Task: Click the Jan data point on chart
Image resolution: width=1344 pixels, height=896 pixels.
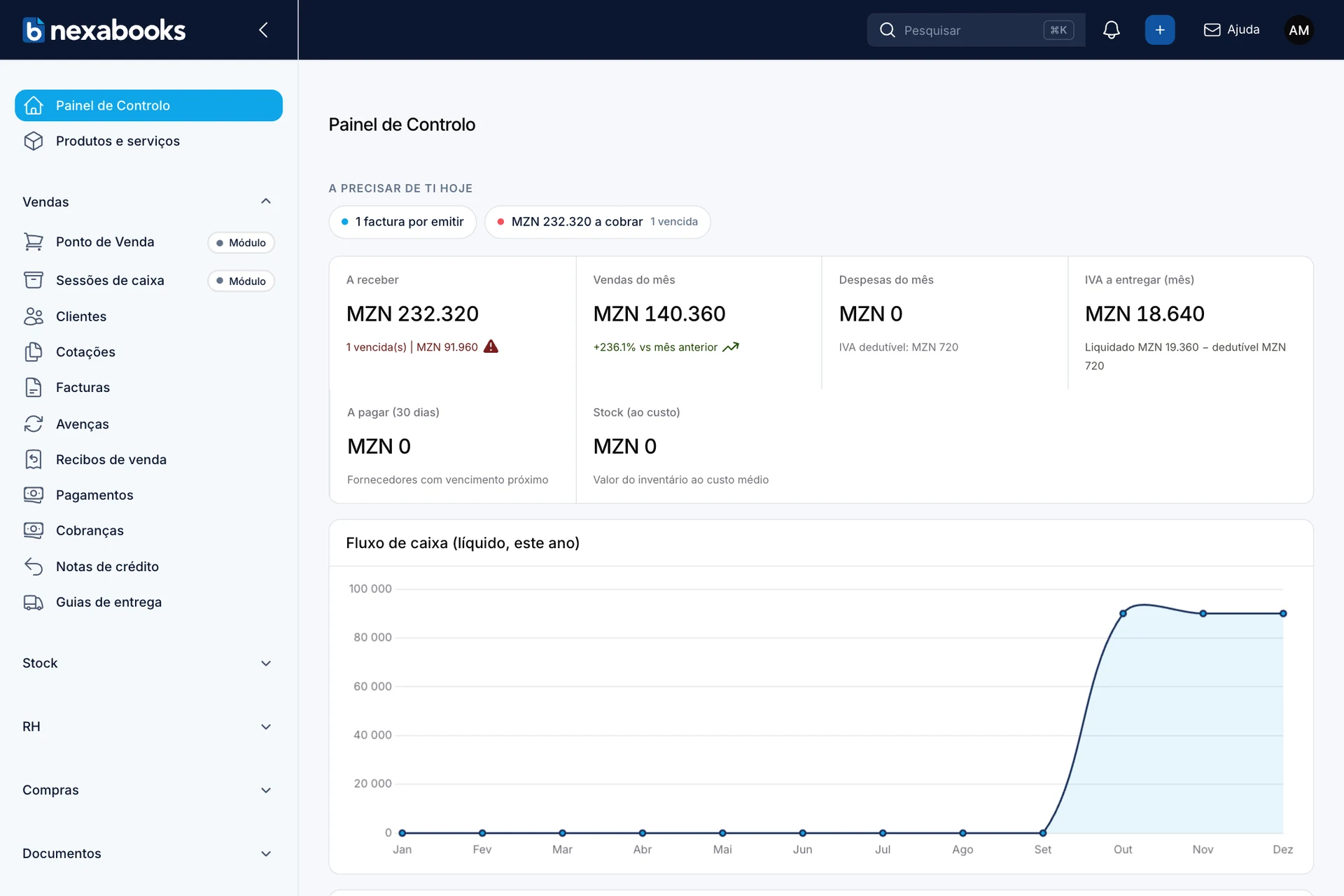Action: click(x=402, y=833)
